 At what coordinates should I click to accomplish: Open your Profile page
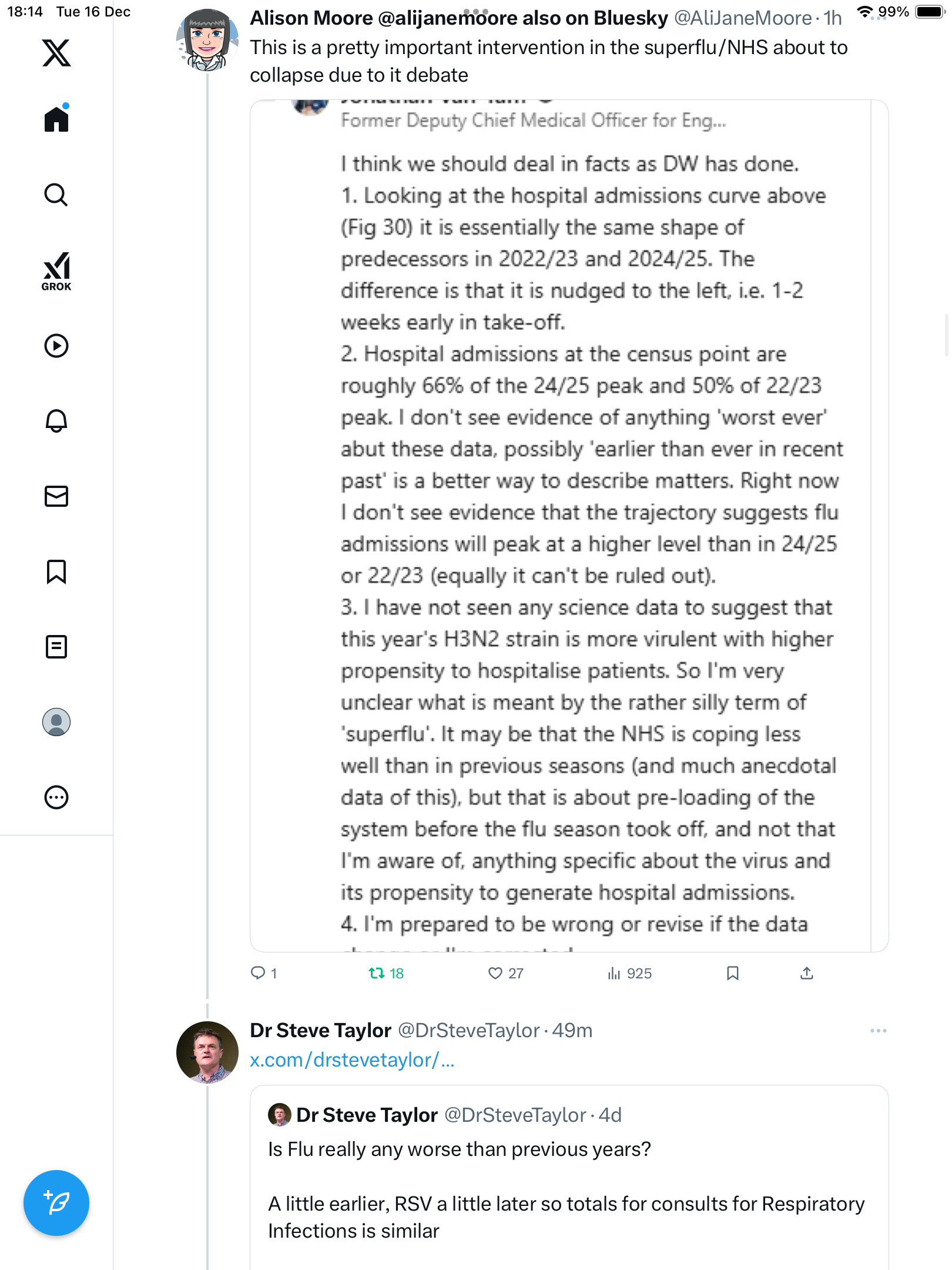(56, 722)
